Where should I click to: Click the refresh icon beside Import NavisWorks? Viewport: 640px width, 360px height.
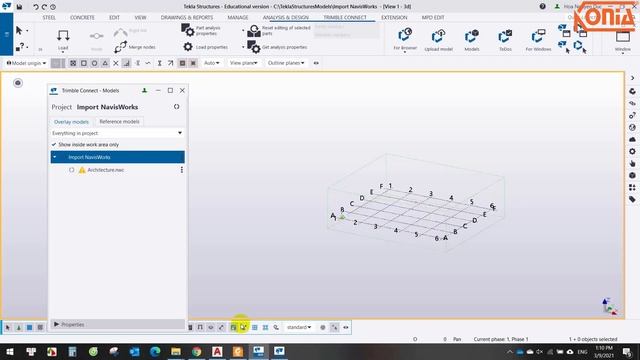click(176, 107)
